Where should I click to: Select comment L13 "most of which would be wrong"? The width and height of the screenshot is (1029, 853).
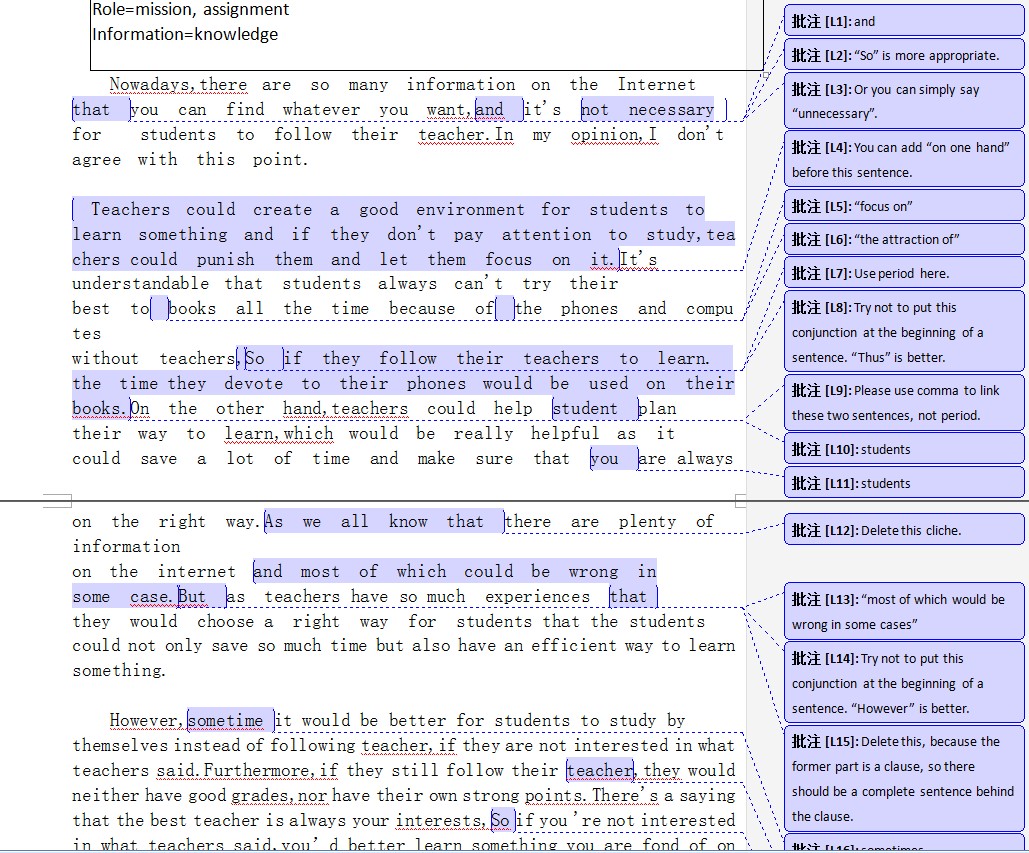pos(904,612)
